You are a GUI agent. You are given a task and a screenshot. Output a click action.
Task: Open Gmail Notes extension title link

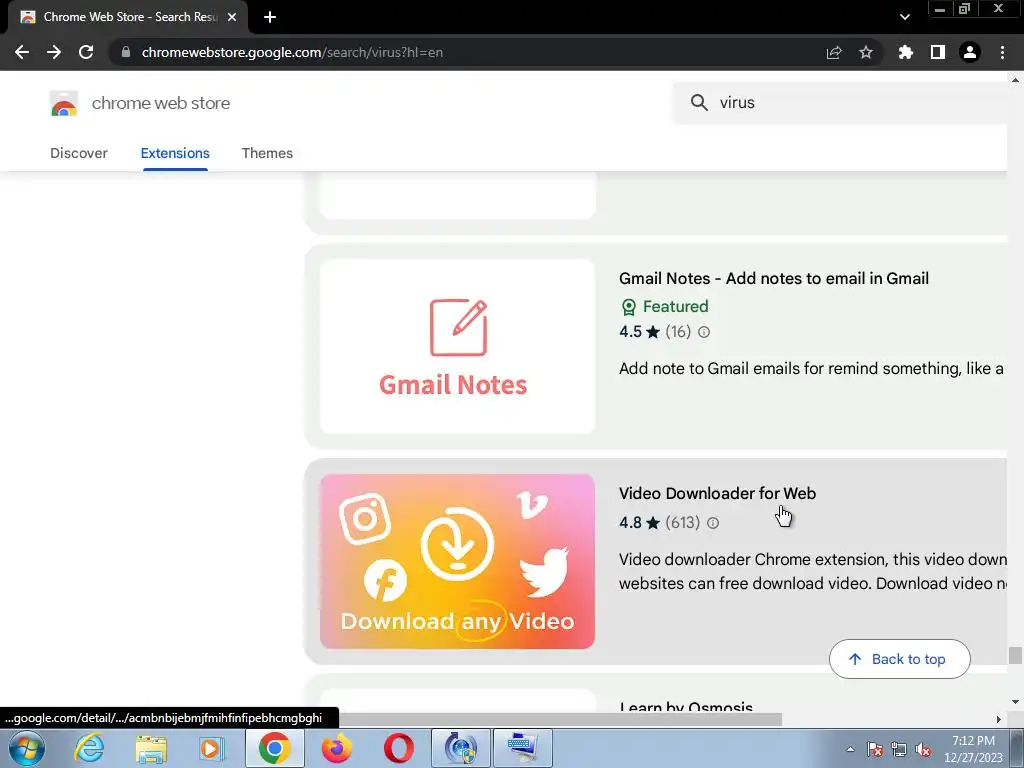pos(774,278)
